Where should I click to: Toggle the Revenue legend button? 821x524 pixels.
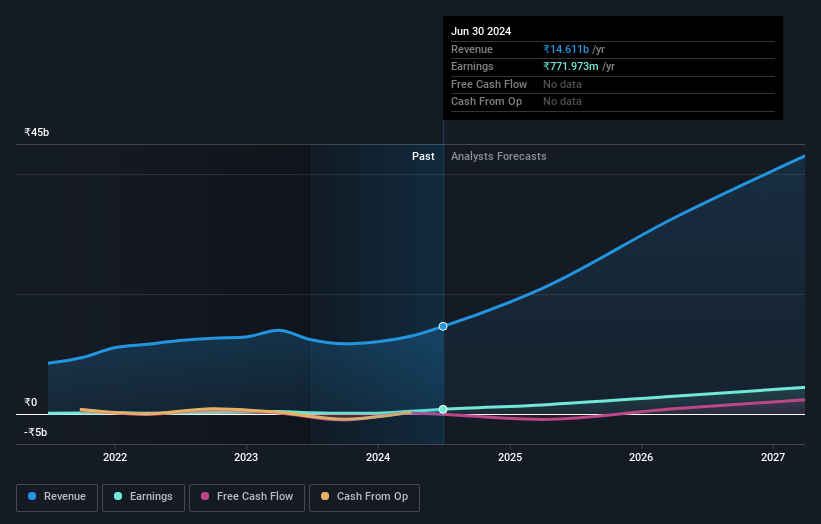coord(57,497)
